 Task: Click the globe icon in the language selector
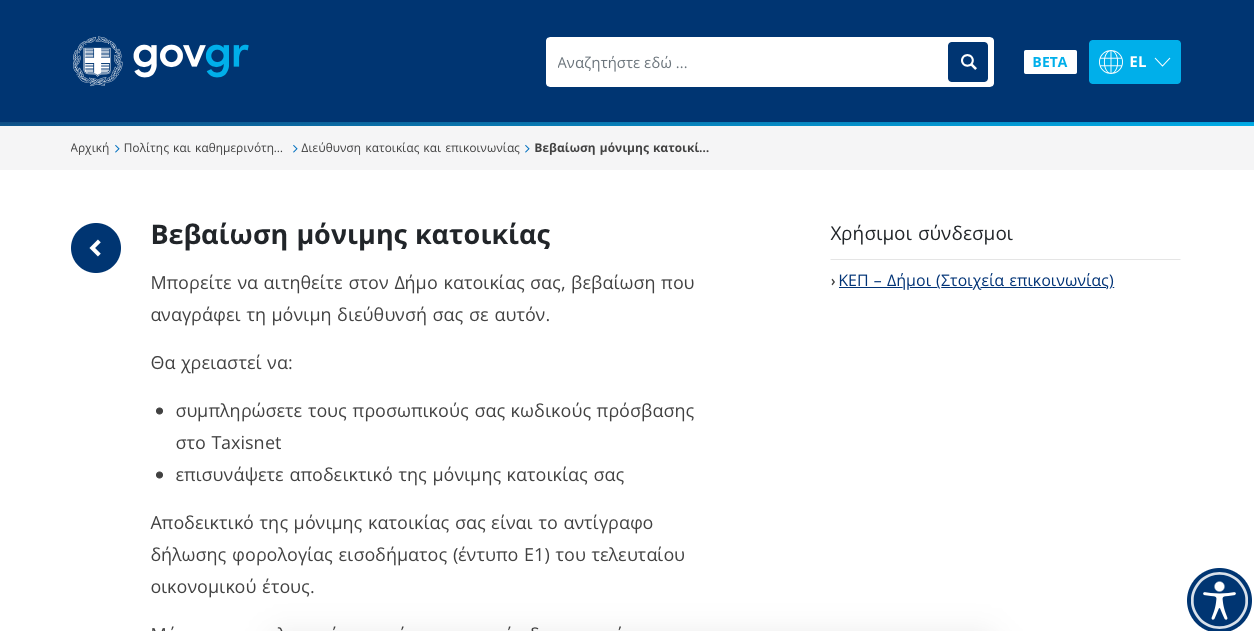1112,61
